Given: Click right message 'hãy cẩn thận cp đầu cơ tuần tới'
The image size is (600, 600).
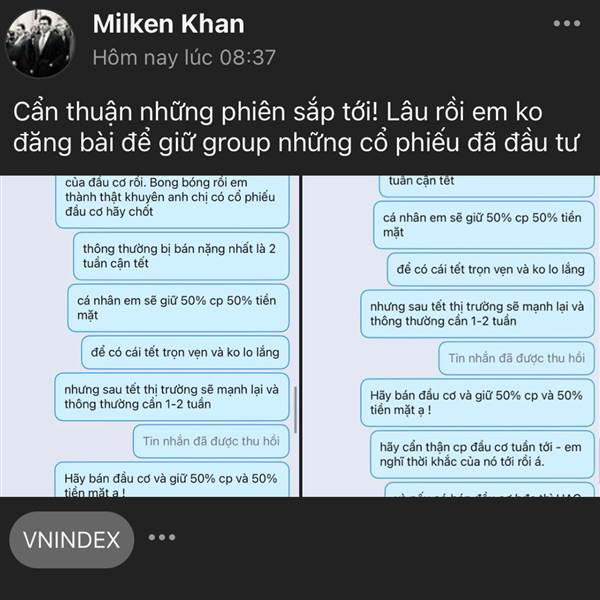Looking at the screenshot, I should [x=482, y=454].
